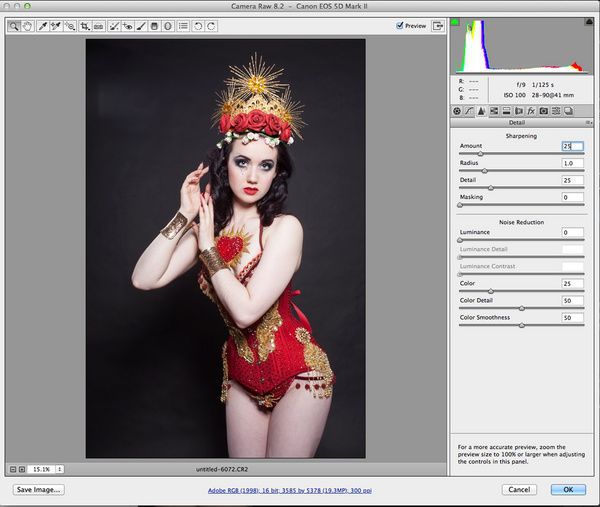The image size is (600, 507).
Task: Select the Zoom tool in toolbar
Action: [13, 26]
